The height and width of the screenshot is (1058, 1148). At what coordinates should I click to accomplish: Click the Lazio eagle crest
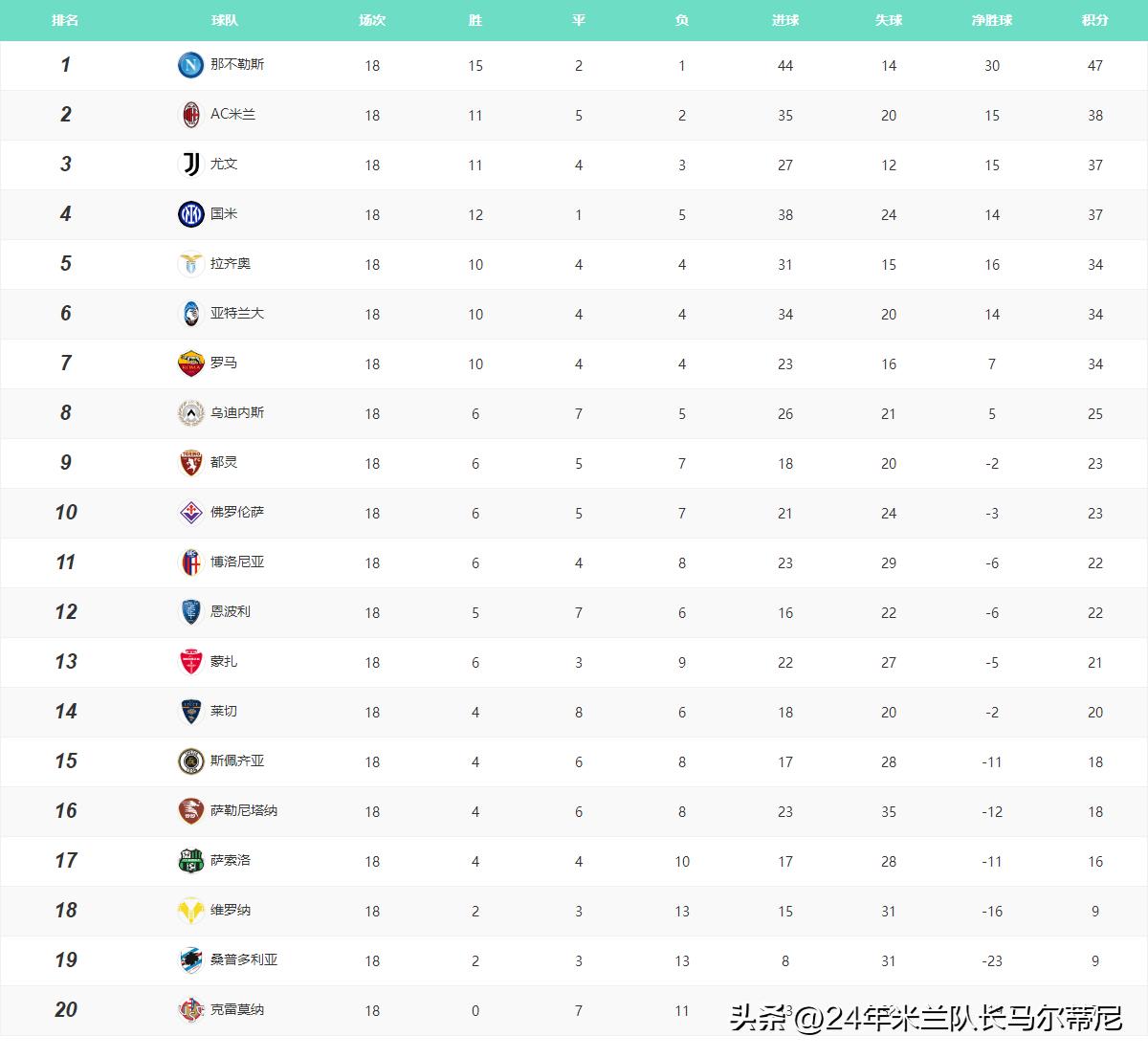coord(190,264)
